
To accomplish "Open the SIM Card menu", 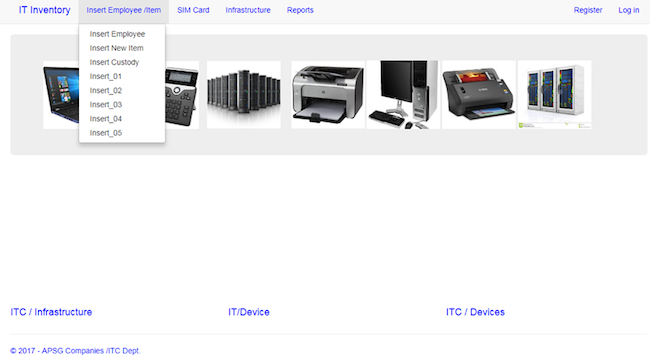I will coord(193,10).
